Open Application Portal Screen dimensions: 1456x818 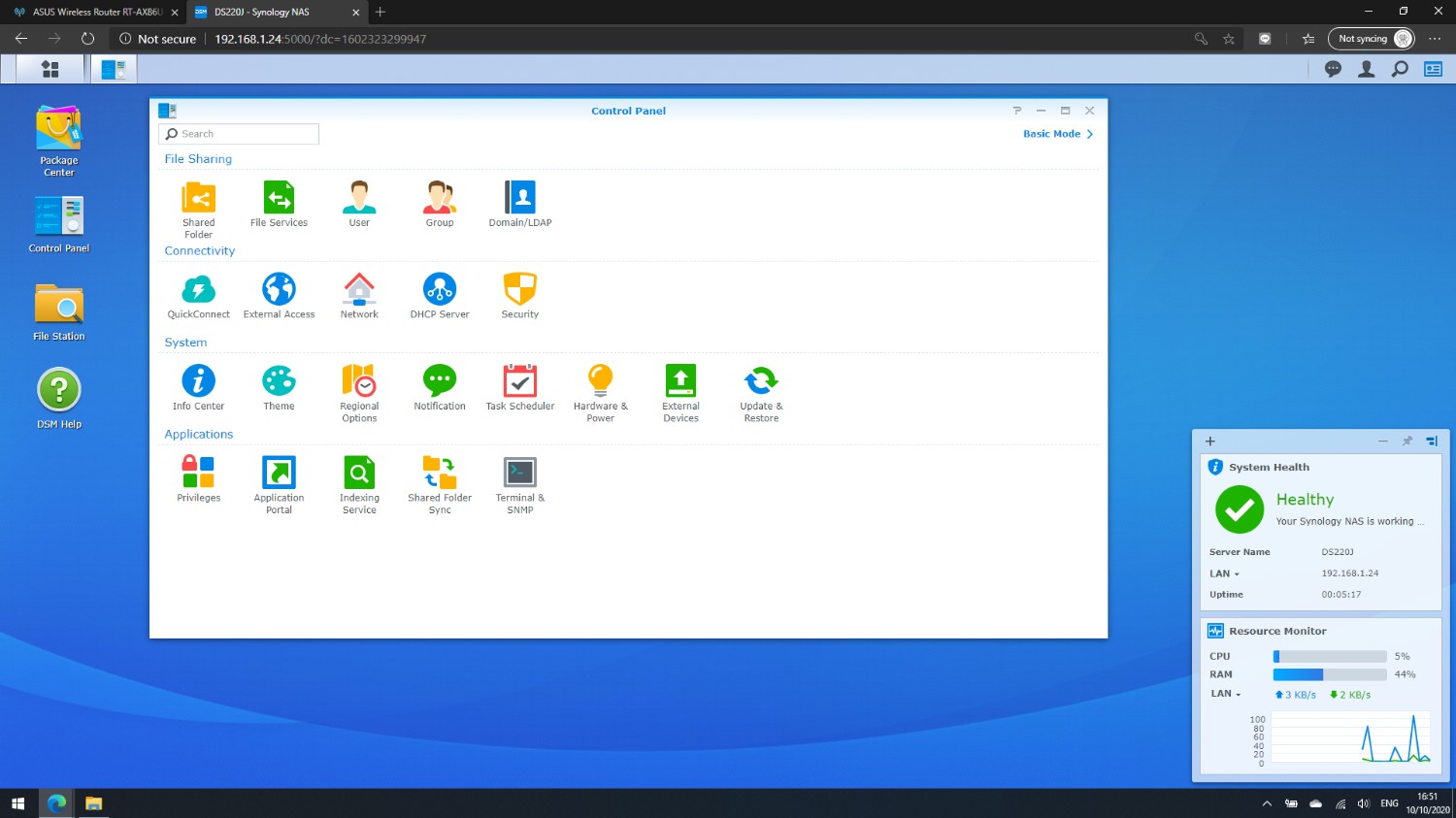click(x=279, y=485)
